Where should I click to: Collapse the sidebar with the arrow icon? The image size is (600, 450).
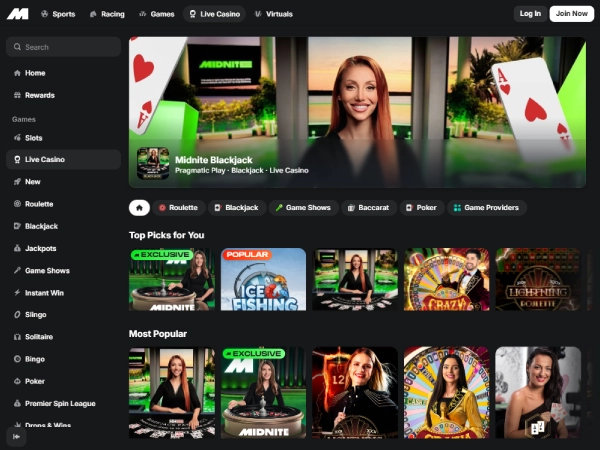(x=16, y=437)
